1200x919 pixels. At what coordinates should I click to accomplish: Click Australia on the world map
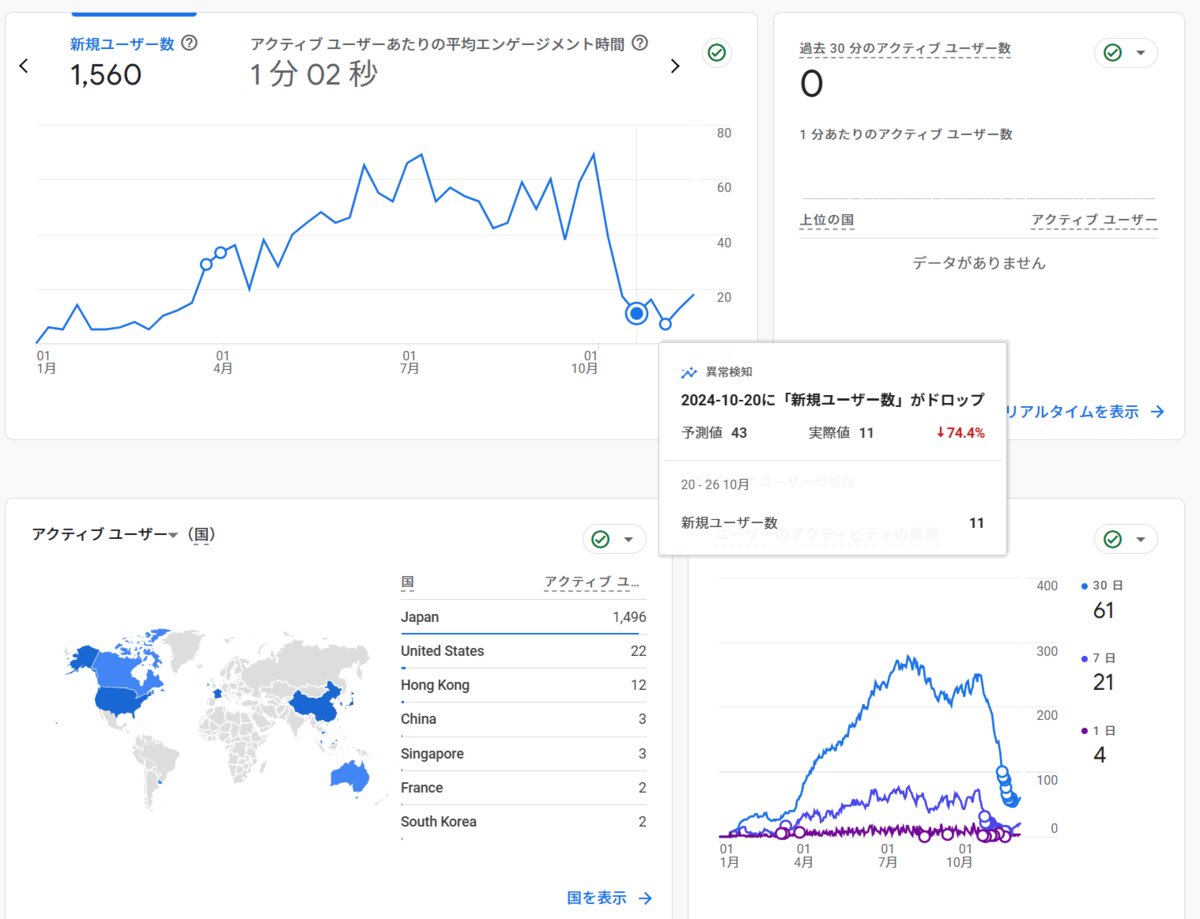pos(349,779)
